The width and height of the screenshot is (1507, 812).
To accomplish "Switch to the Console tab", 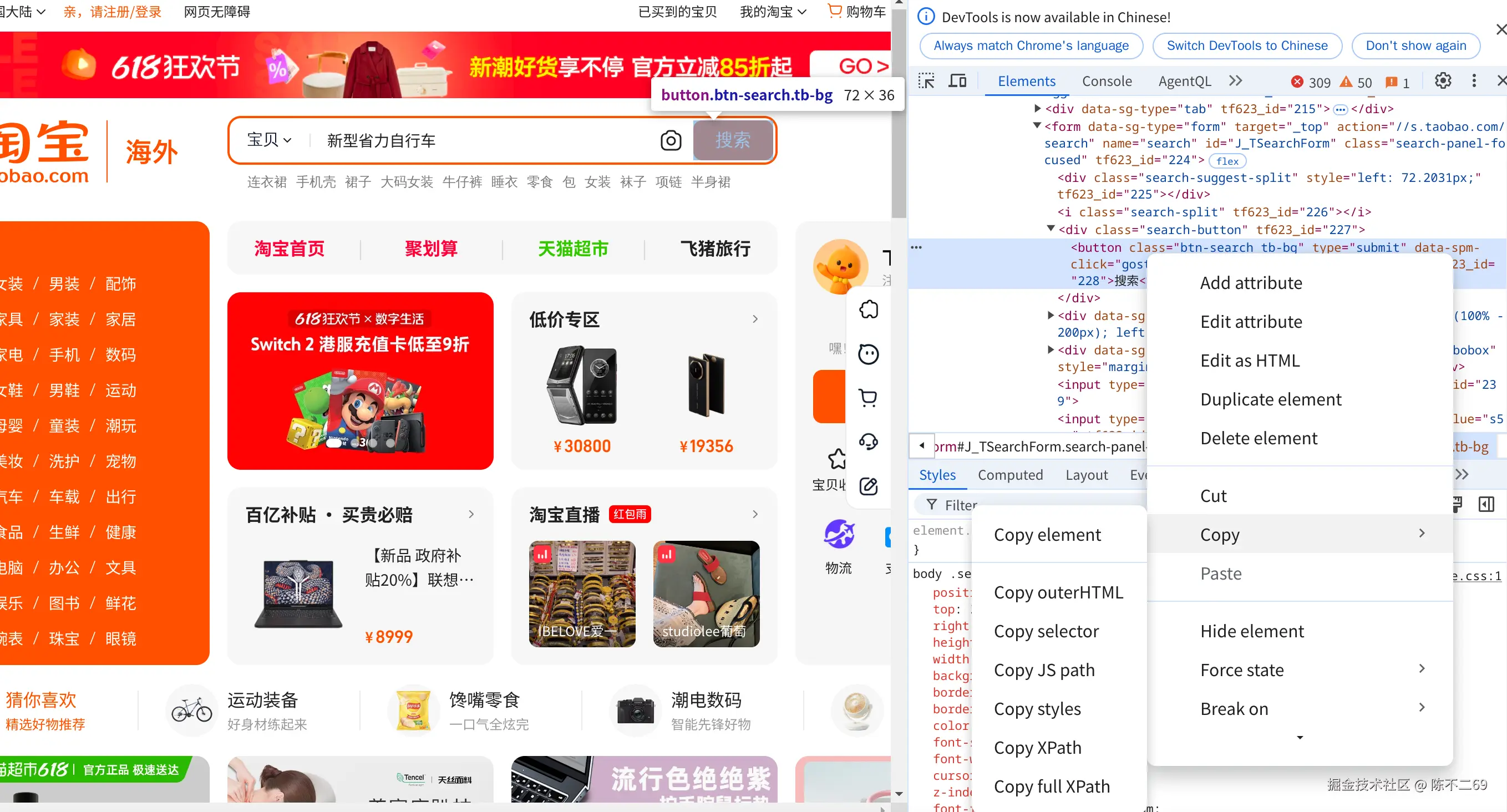I will [1107, 82].
